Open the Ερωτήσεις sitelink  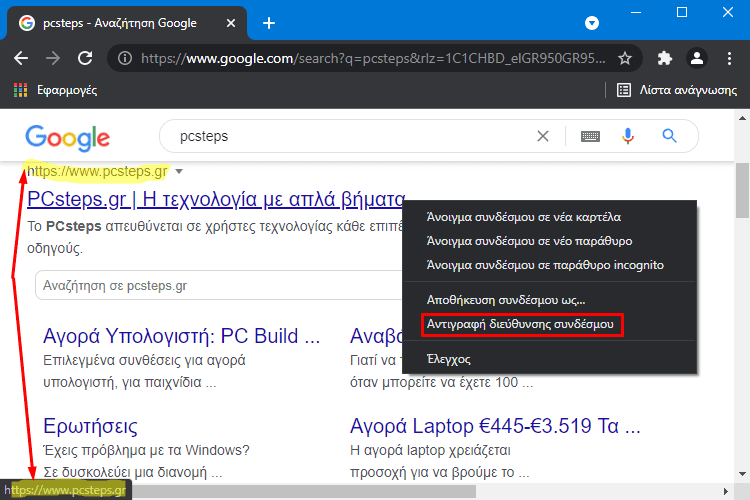[x=90, y=426]
